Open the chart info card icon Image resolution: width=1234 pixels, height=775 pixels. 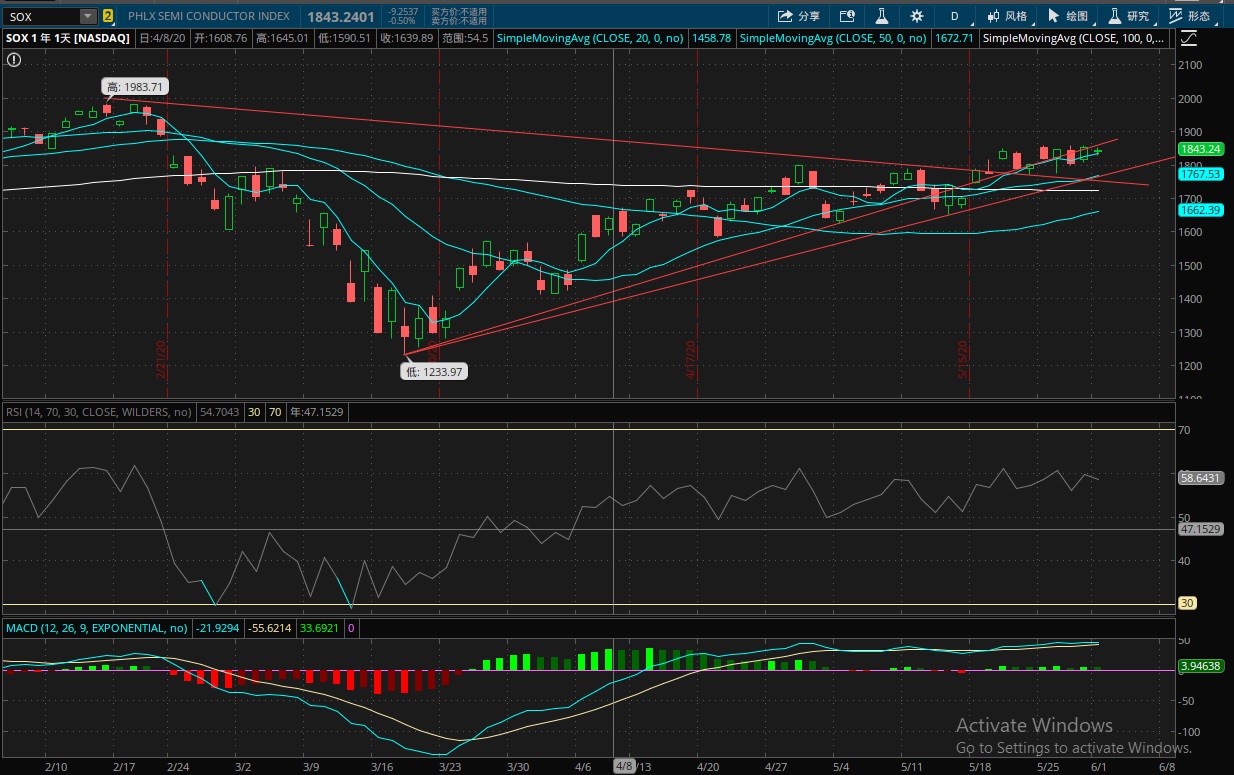click(x=847, y=16)
